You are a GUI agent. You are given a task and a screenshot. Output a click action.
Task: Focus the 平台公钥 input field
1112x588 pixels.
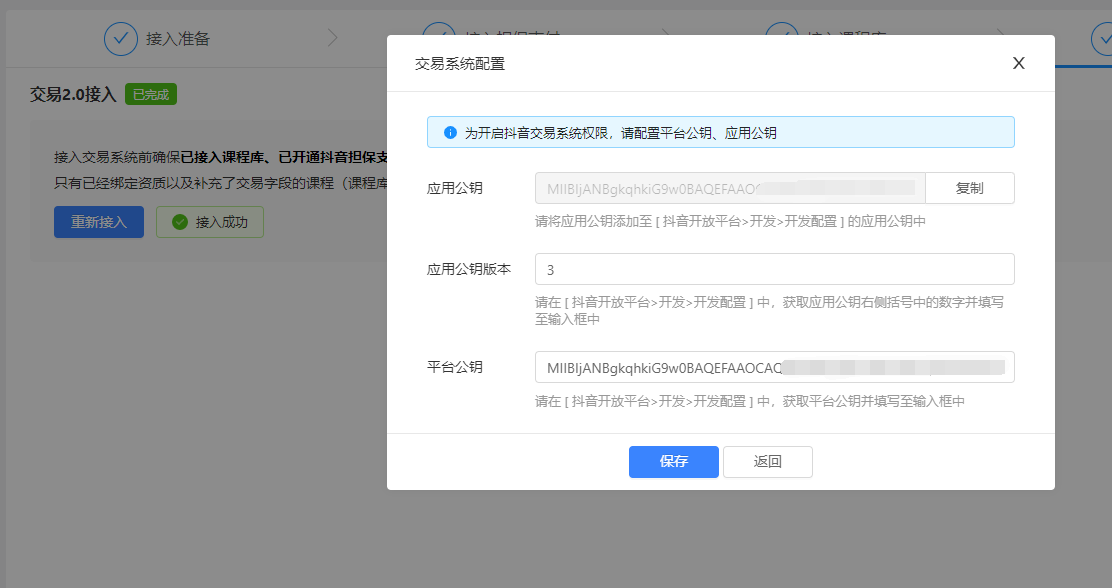pyautogui.click(x=774, y=367)
